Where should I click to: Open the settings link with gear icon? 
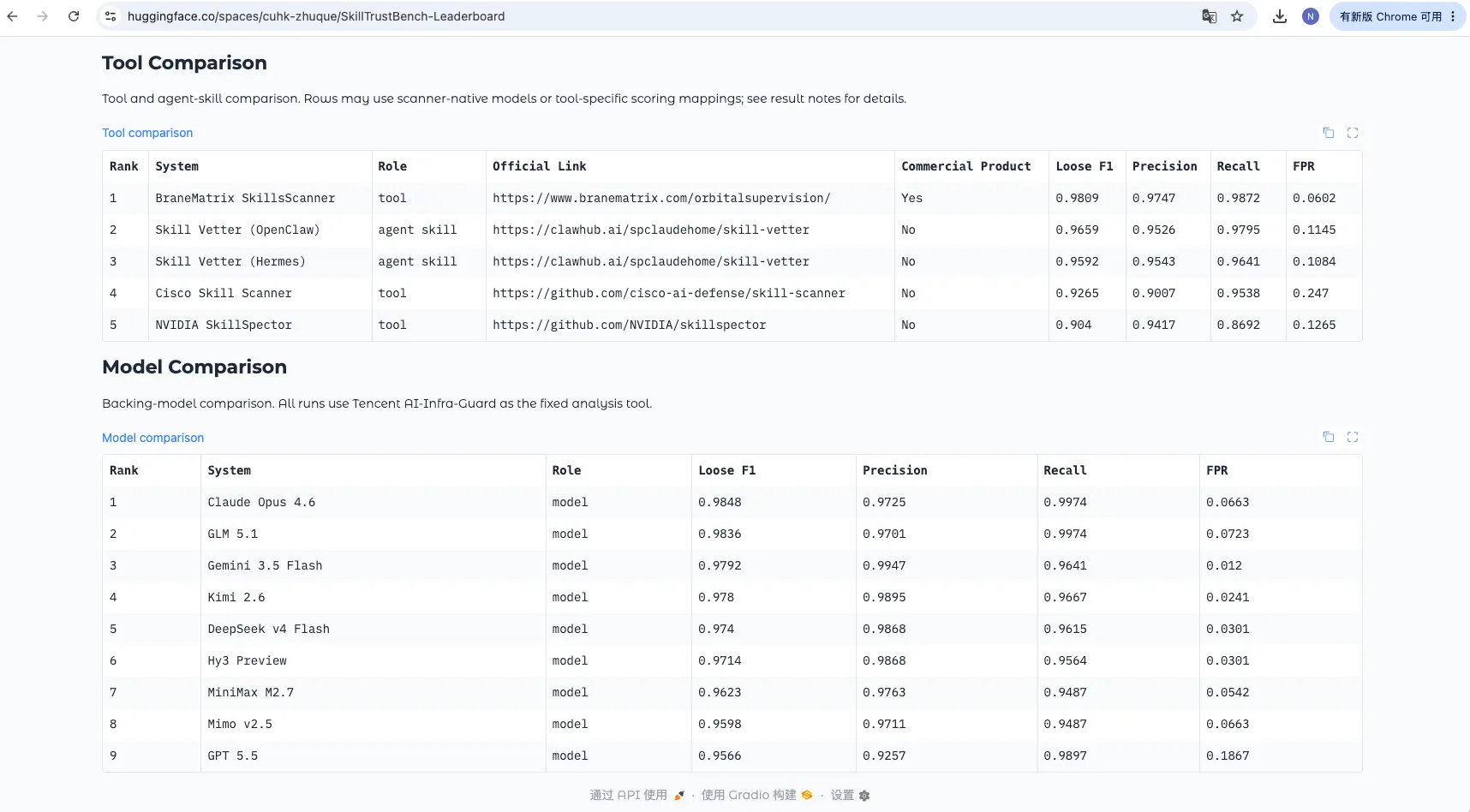click(850, 795)
